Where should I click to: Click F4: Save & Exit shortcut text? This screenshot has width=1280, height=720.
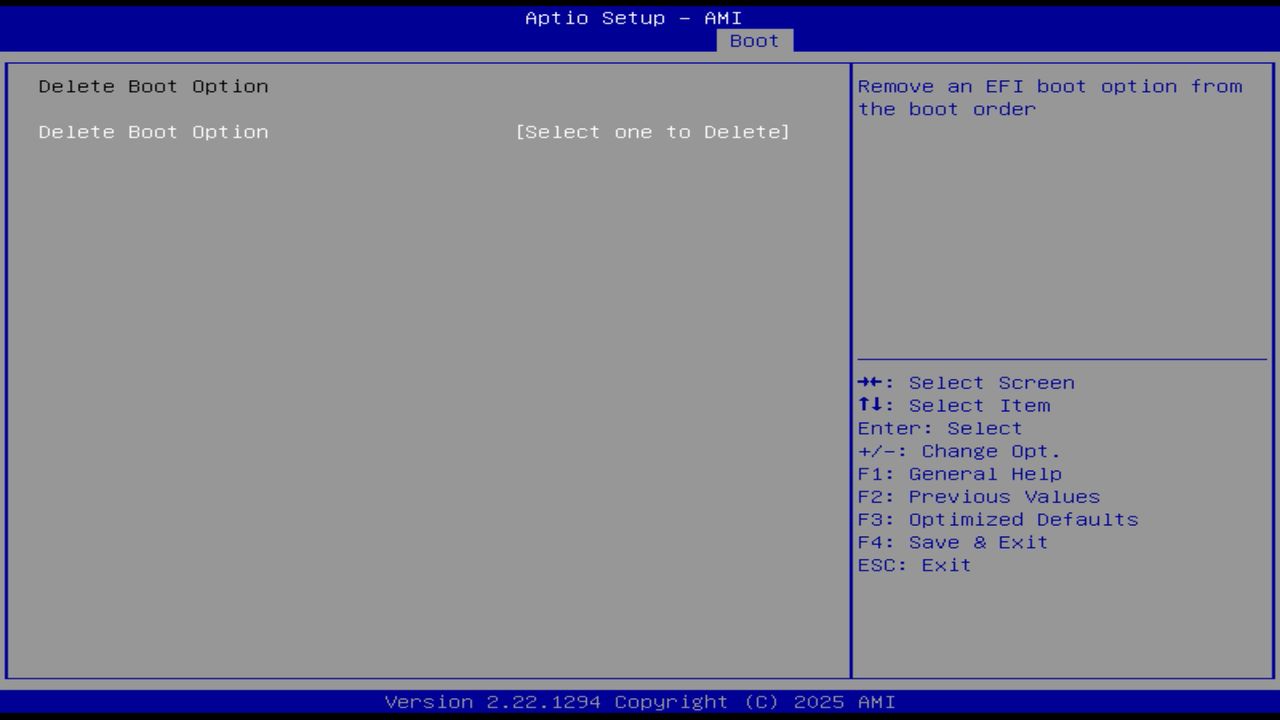pos(951,542)
